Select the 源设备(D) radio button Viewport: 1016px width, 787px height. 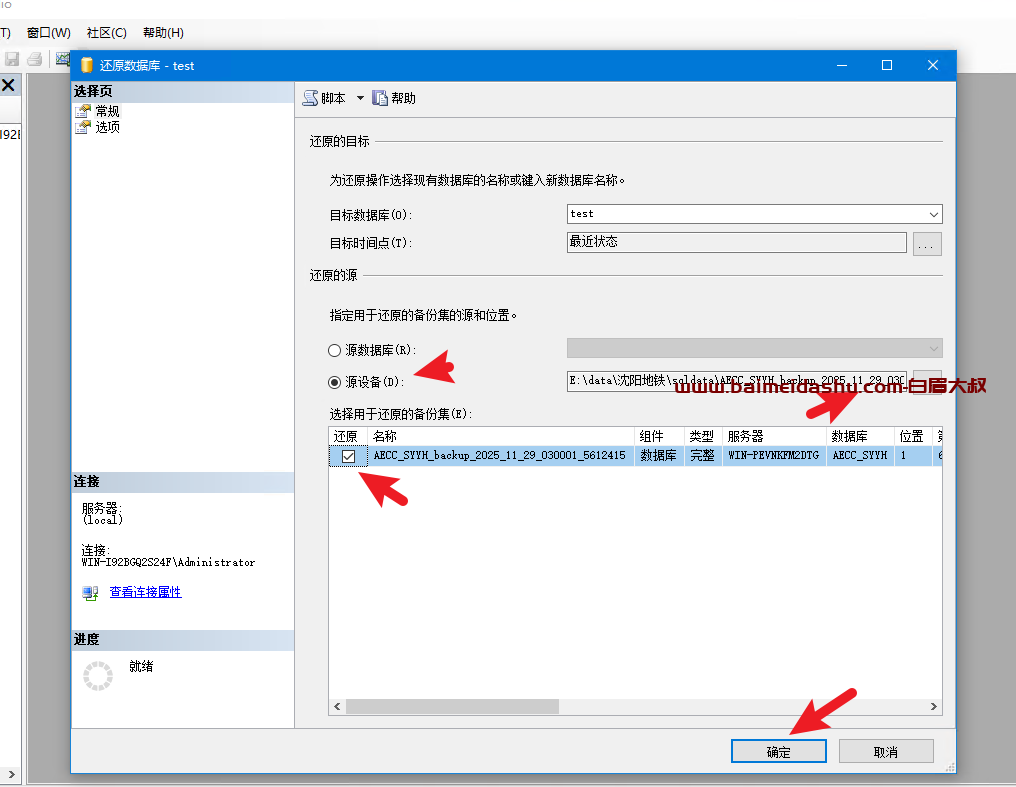(x=335, y=381)
